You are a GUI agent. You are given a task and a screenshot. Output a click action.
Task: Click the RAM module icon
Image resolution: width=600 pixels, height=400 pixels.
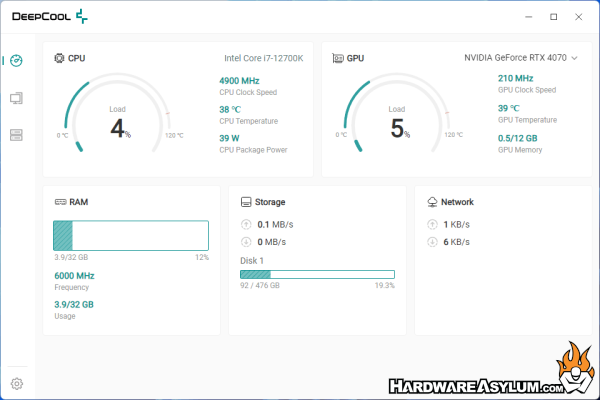(x=60, y=201)
